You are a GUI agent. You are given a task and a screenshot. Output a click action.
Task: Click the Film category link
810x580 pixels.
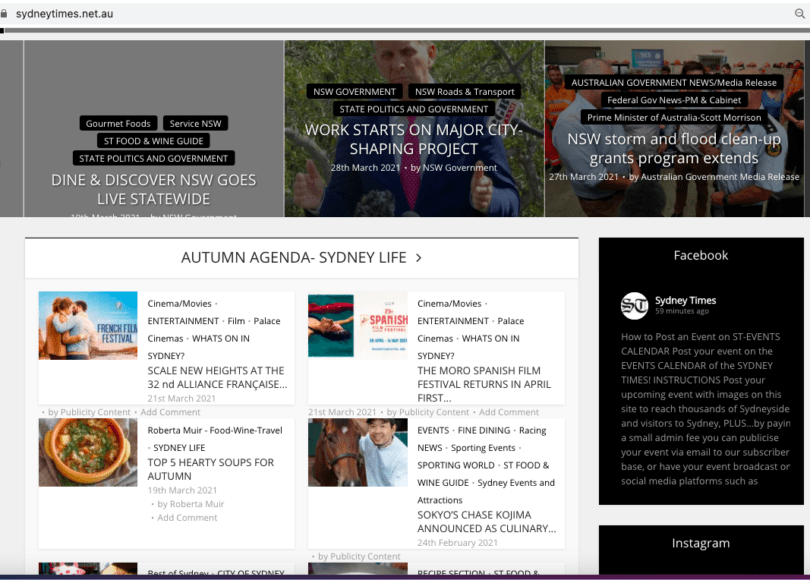pos(236,321)
